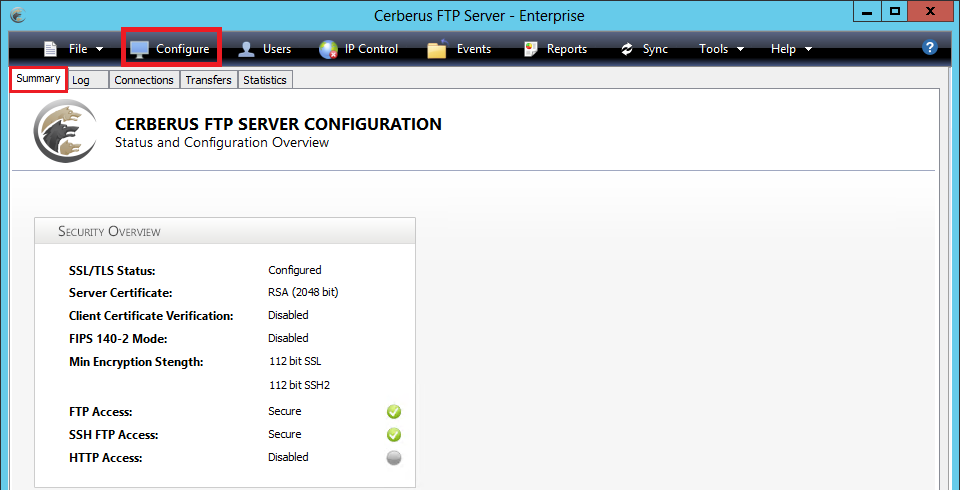Viewport: 960px width, 490px height.
Task: Switch to the Log tab
Action: click(x=81, y=80)
